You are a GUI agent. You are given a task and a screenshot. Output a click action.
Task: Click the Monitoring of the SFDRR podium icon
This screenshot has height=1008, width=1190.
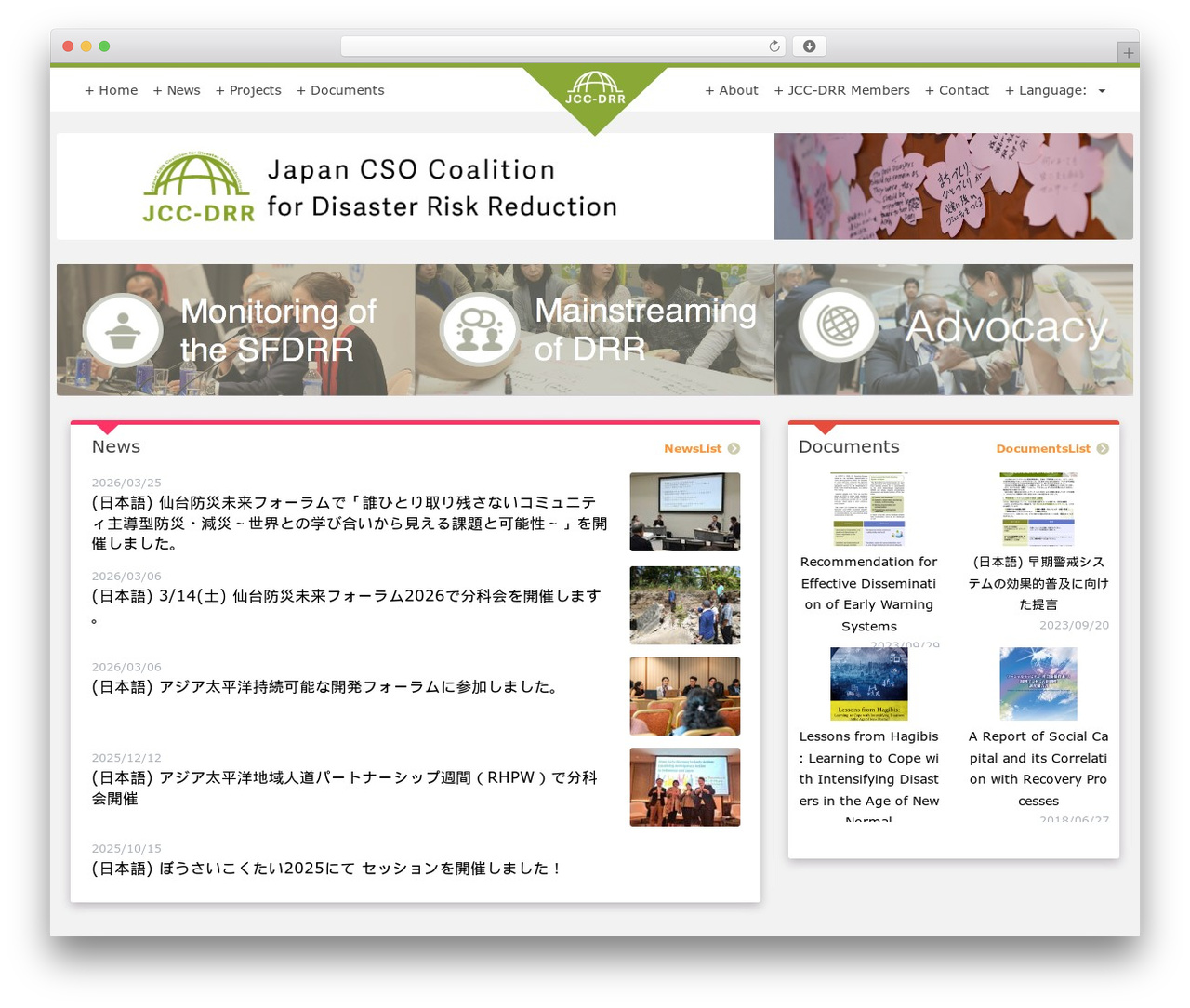click(x=123, y=330)
